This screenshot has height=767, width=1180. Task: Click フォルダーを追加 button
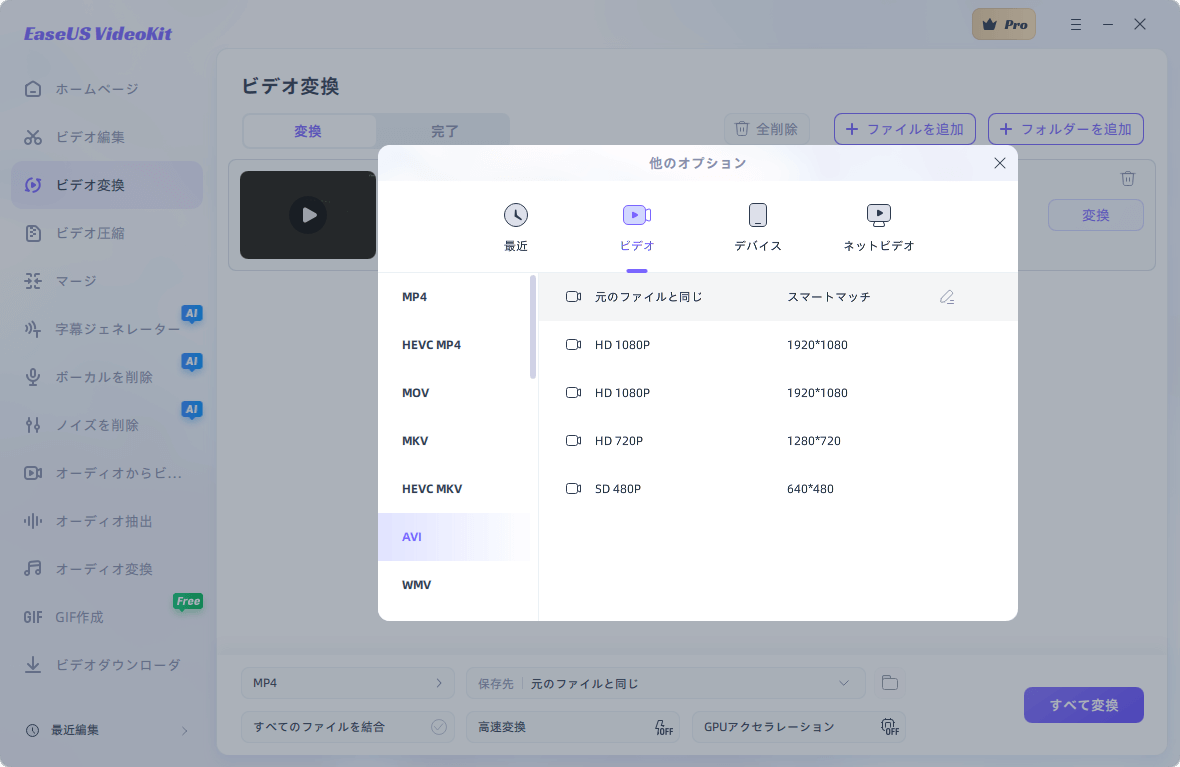pyautogui.click(x=1066, y=129)
